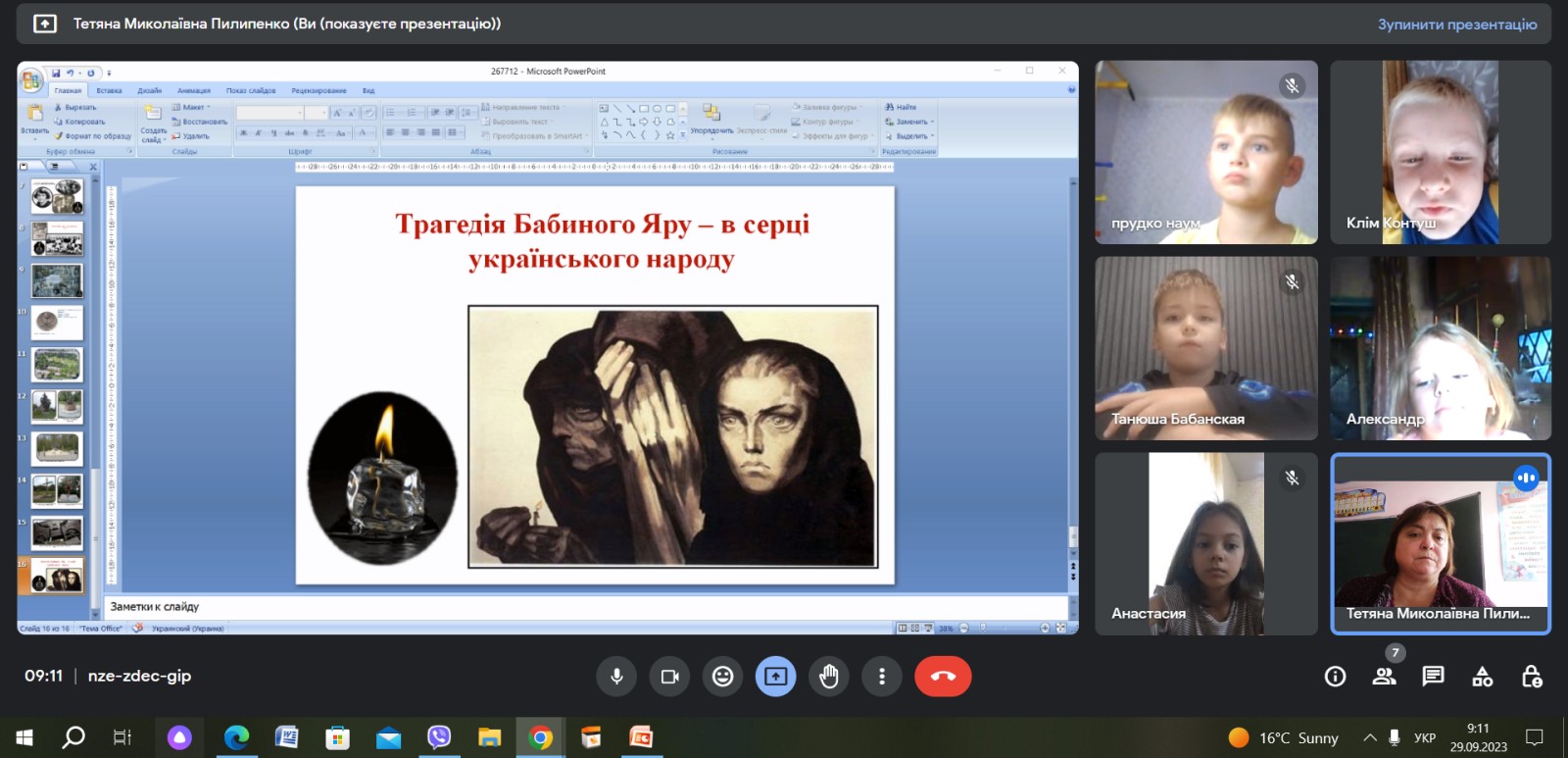
Task: Toggle underline Ч formatting
Action: coord(273,133)
